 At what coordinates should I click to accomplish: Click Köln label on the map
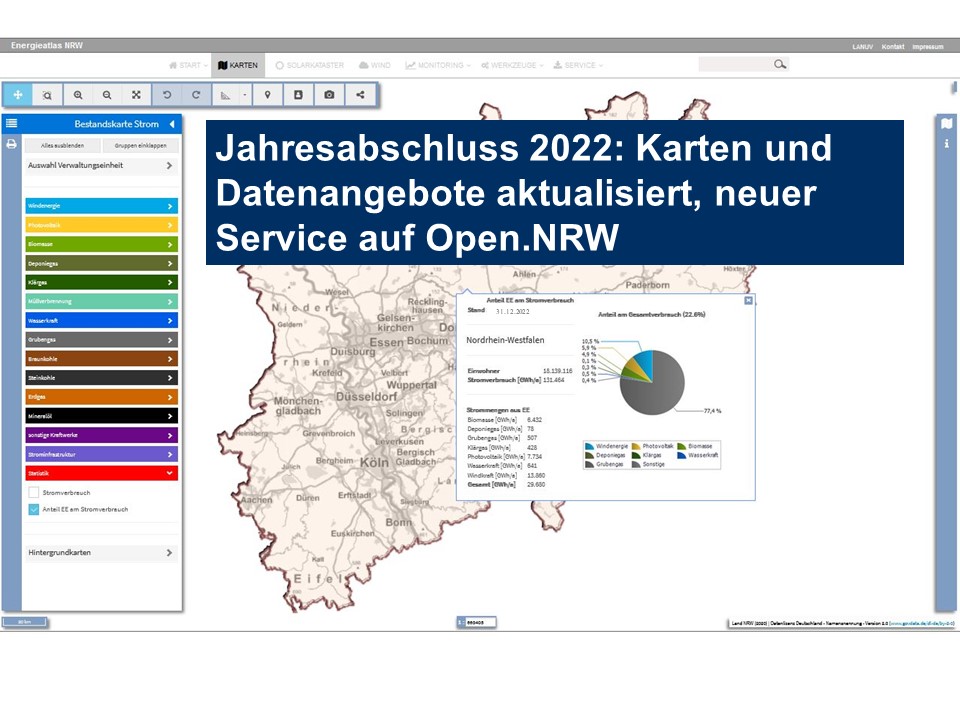[374, 462]
